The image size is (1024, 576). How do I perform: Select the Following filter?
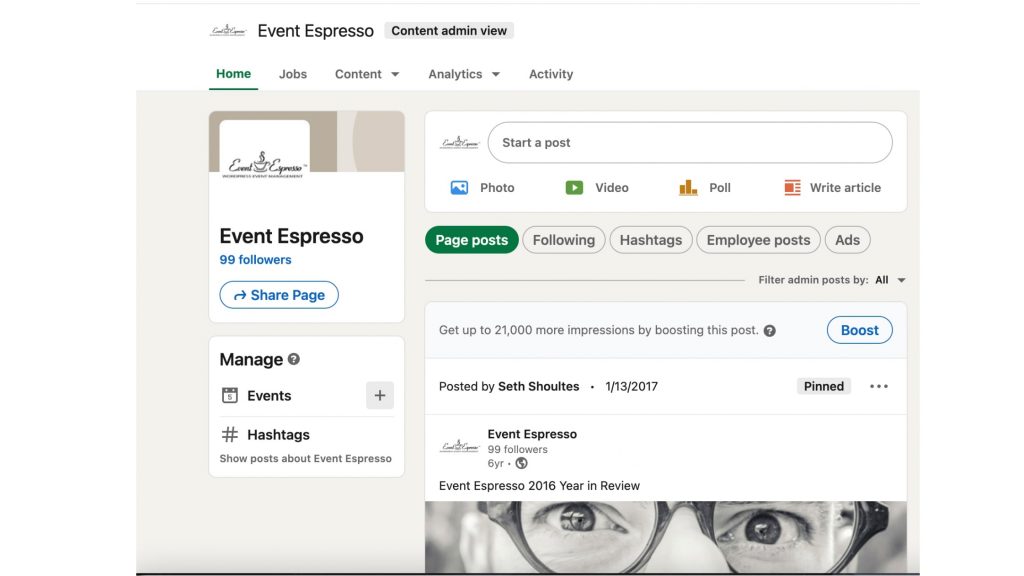coord(564,240)
